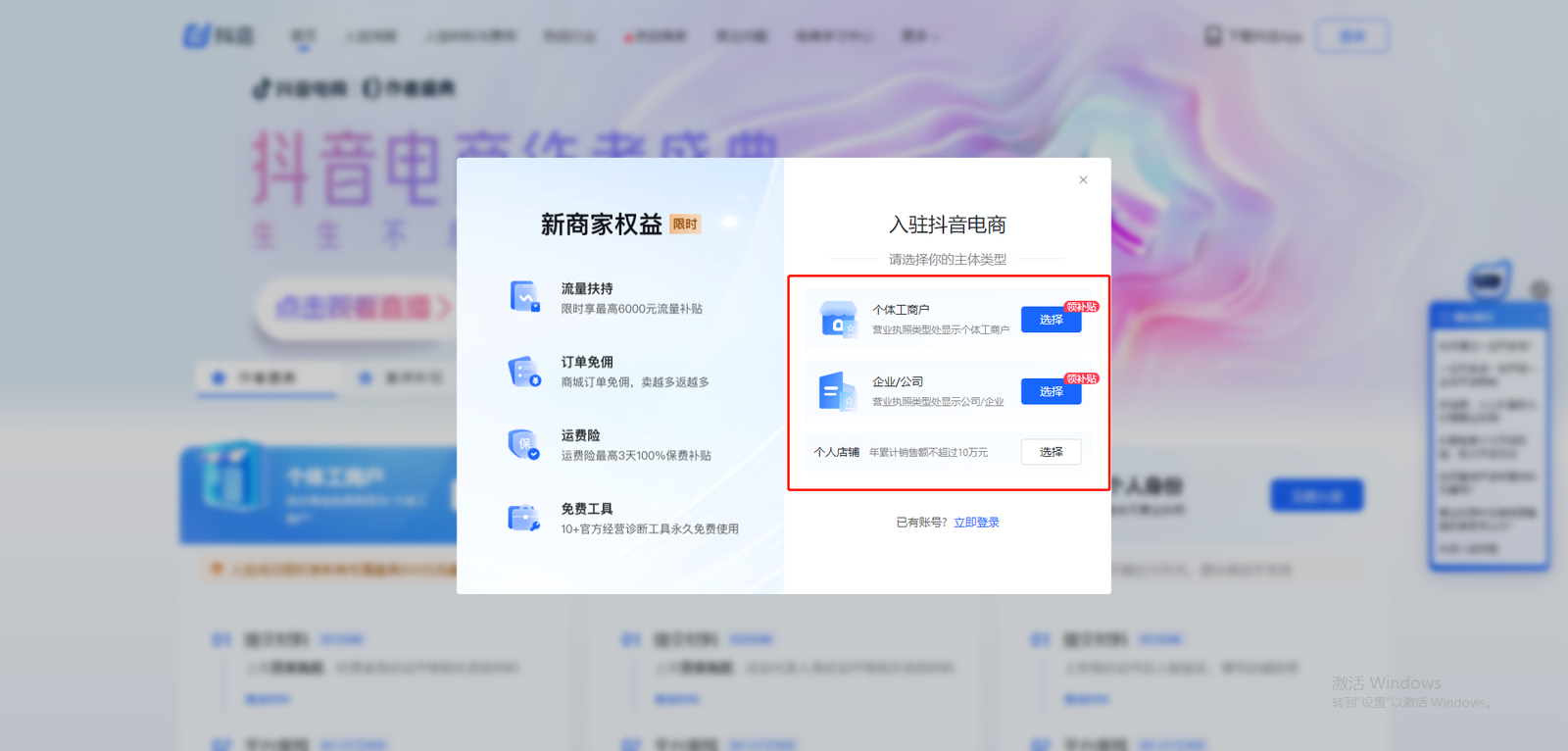Click the 领补贴 badge on 企业/公司
The height and width of the screenshot is (751, 1568).
pyautogui.click(x=1082, y=378)
